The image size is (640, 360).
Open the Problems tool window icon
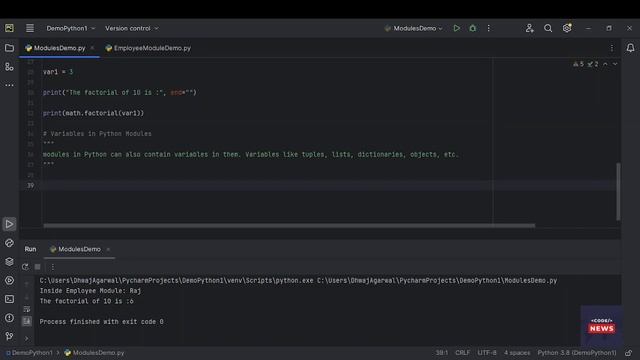[9, 318]
